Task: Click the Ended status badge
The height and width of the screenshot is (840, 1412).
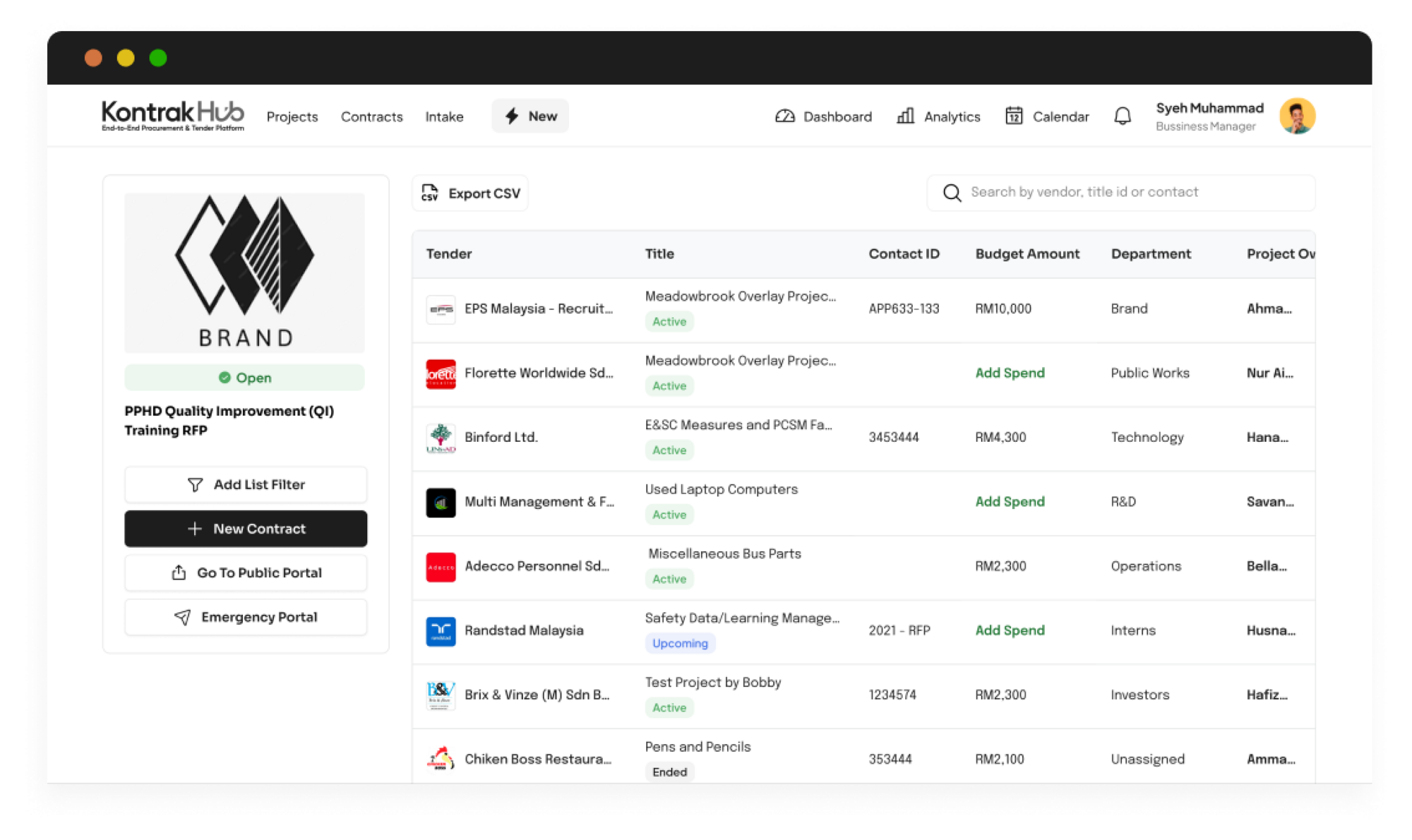Action: [x=669, y=772]
